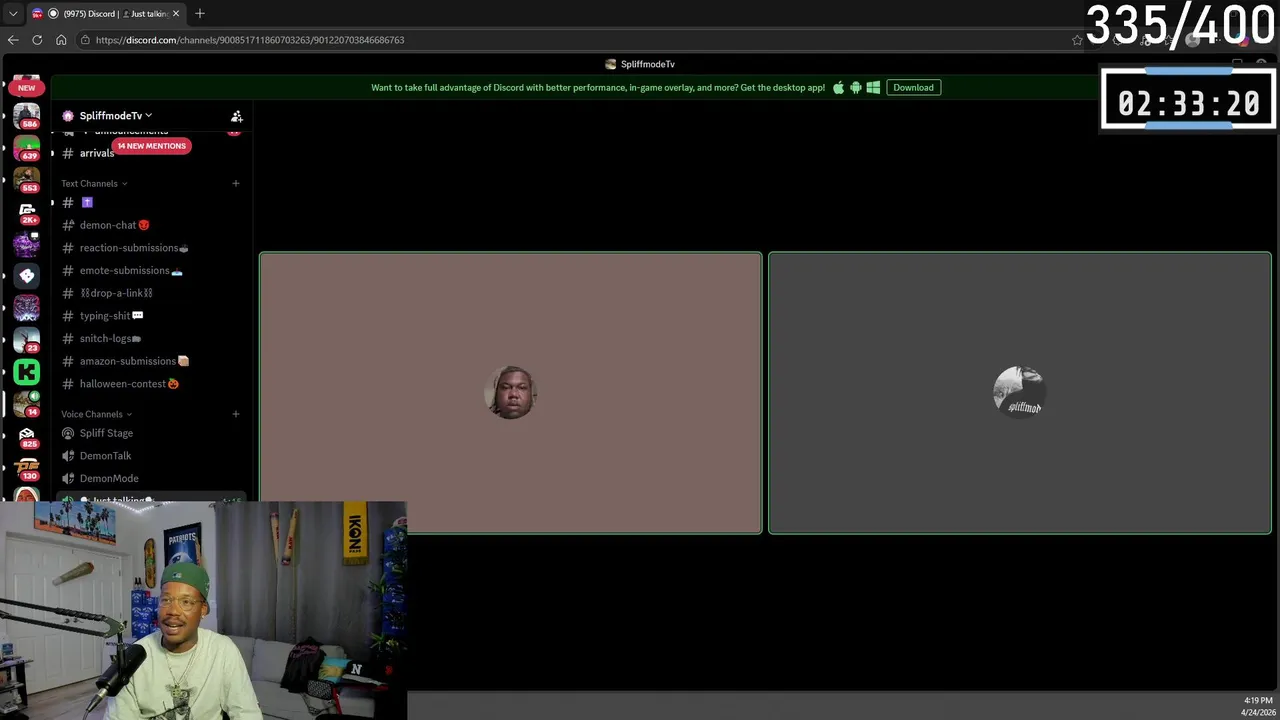The image size is (1280, 720).
Task: Click the Windows icon in the banner
Action: [873, 87]
